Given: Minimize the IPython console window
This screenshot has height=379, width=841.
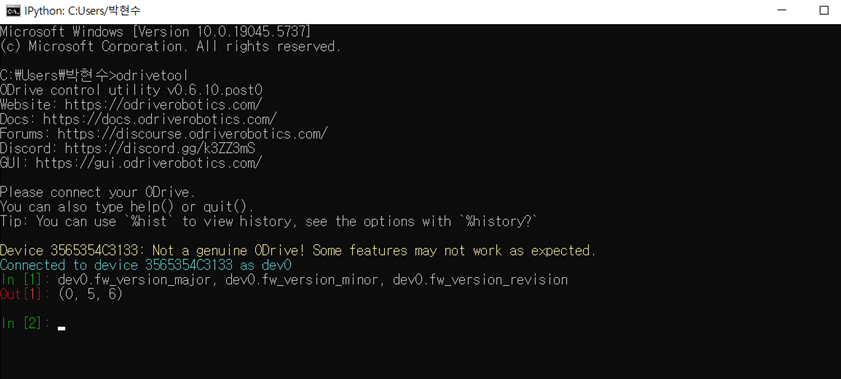Looking at the screenshot, I should click(x=783, y=11).
